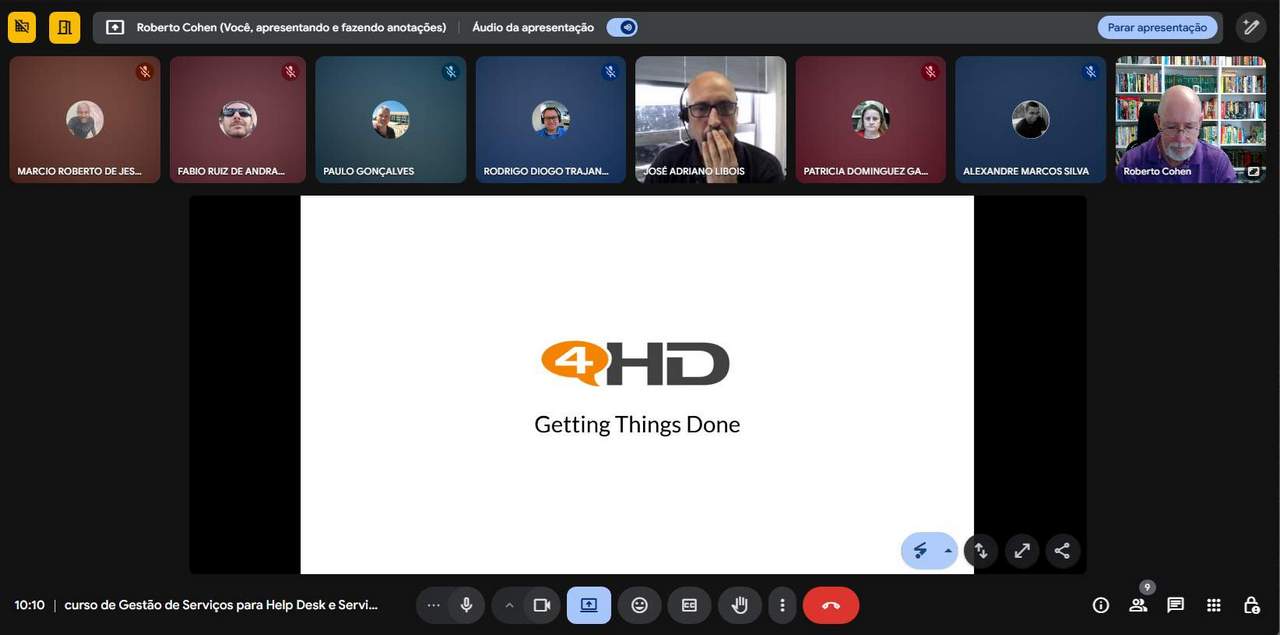Select José Adriano Libois video tile

click(x=710, y=119)
